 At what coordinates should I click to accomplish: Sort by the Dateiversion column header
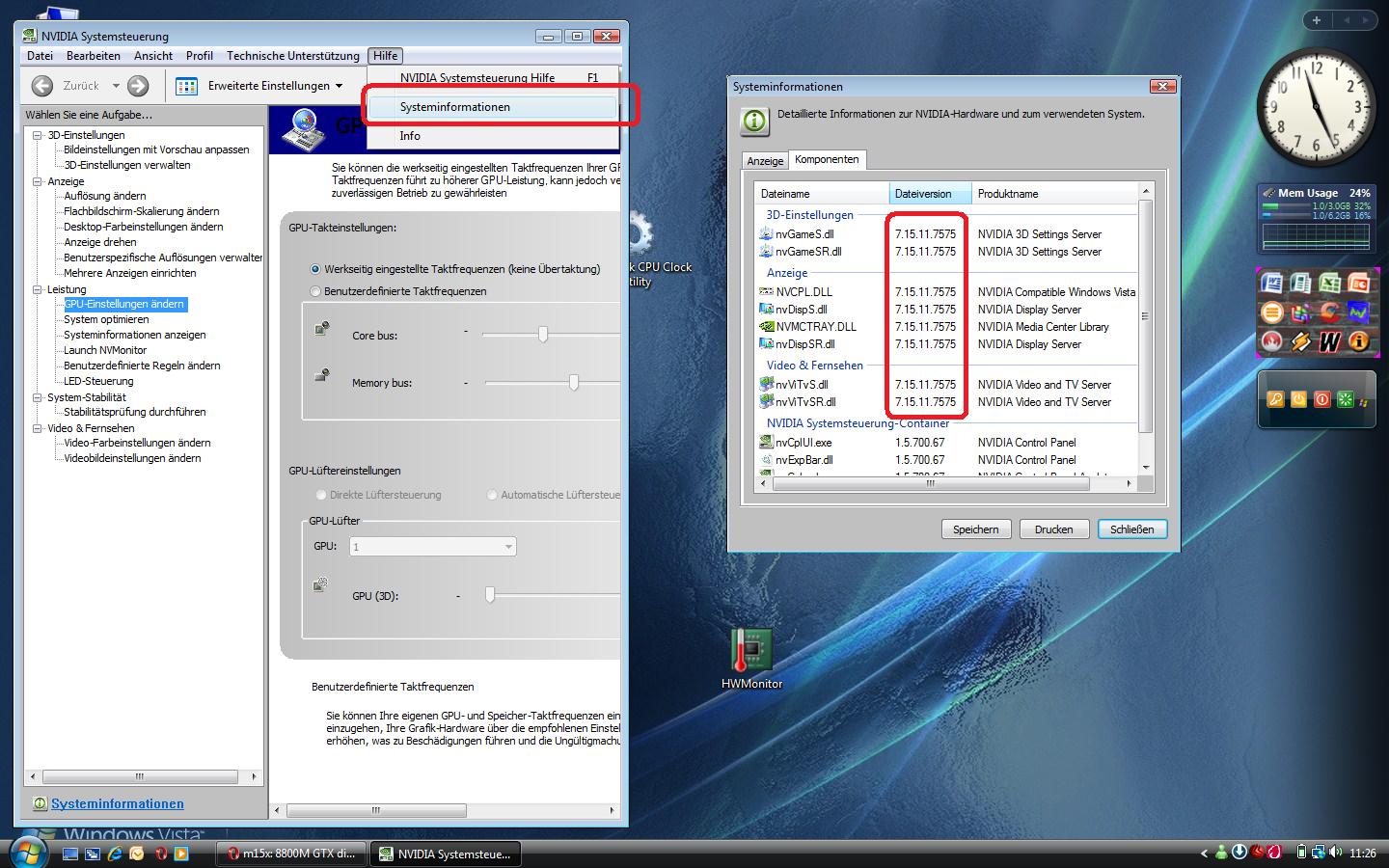coord(930,194)
